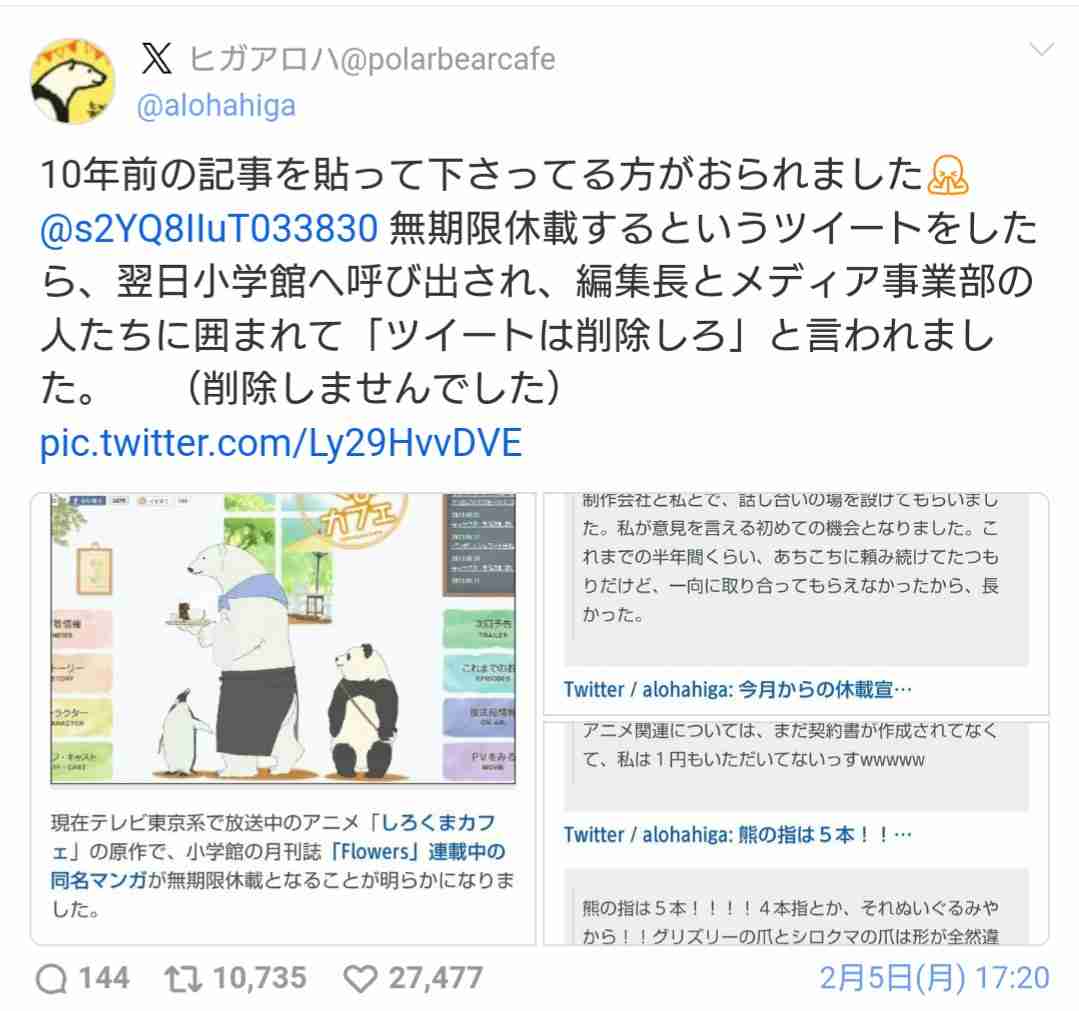1079x1011 pixels.
Task: Click the retweet arrows icon
Action: click(x=182, y=979)
